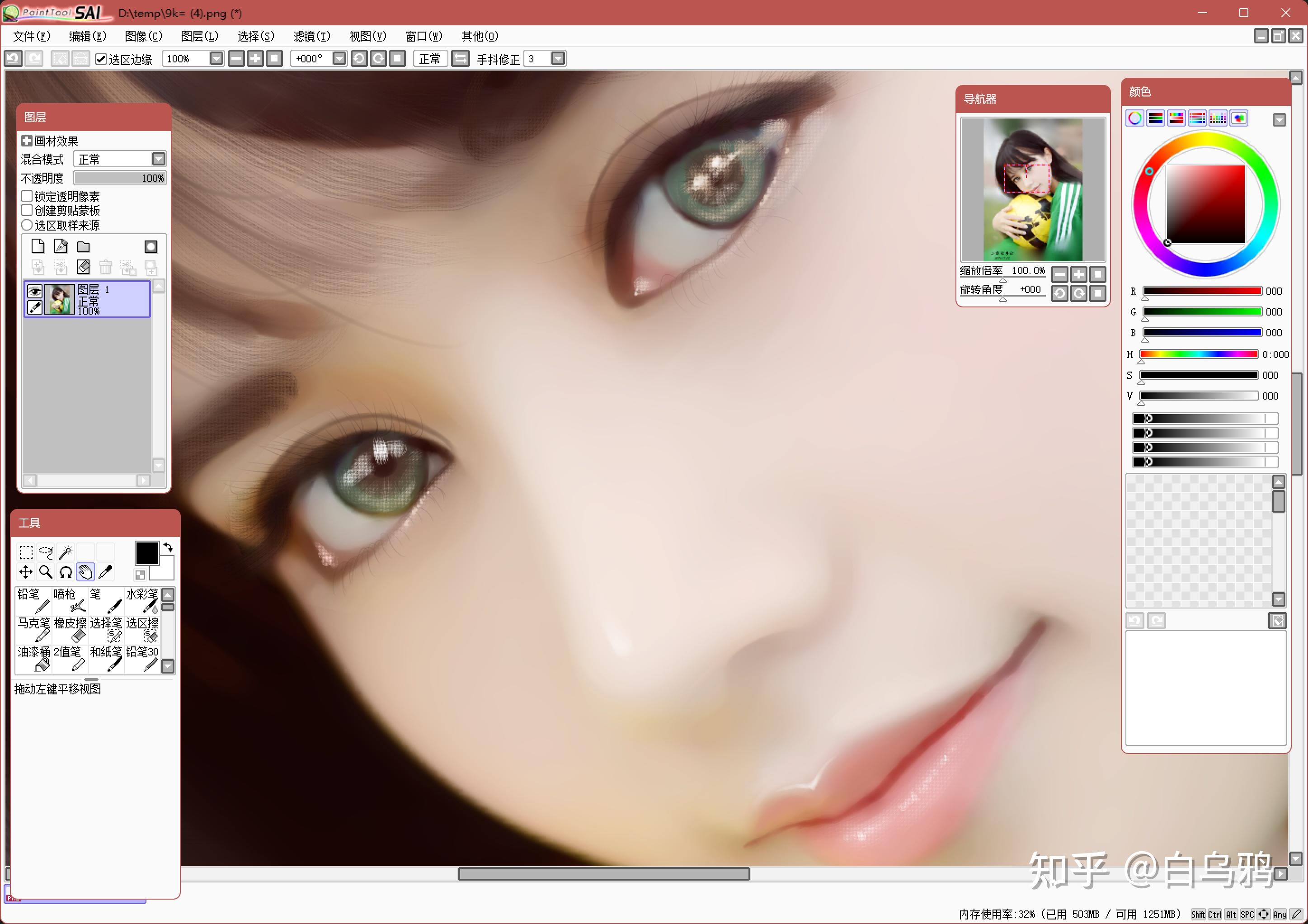Hide 图层 1 with eye icon
Screen dimensions: 1308x924
(x=34, y=291)
